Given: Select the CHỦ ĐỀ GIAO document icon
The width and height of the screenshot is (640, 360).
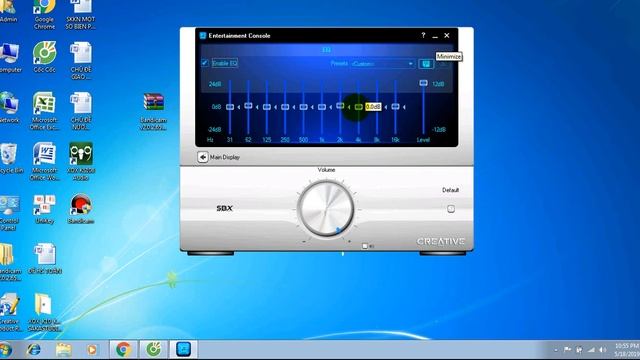Looking at the screenshot, I should 81,61.
